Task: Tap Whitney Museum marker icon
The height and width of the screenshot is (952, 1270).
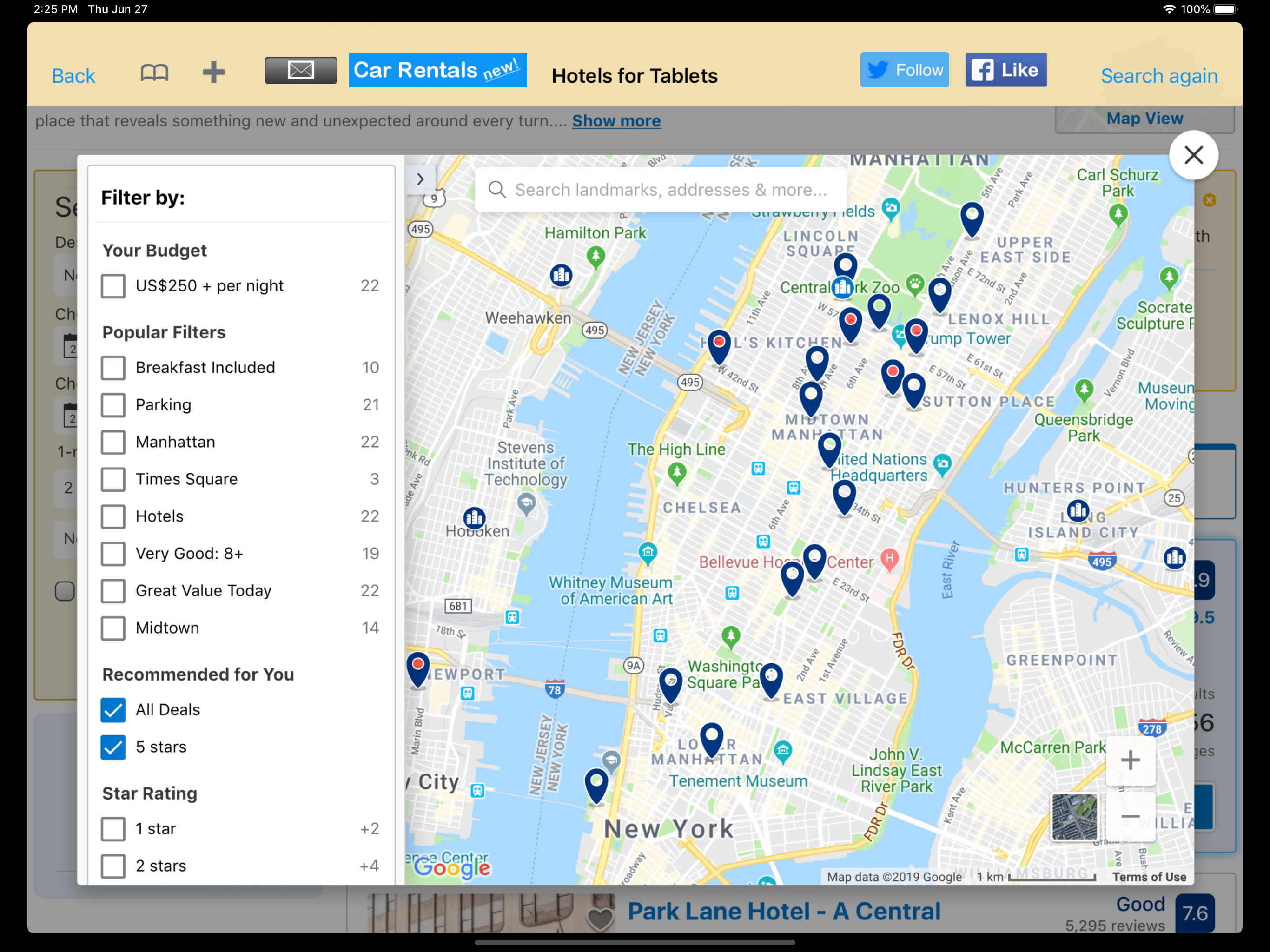Action: coord(648,553)
